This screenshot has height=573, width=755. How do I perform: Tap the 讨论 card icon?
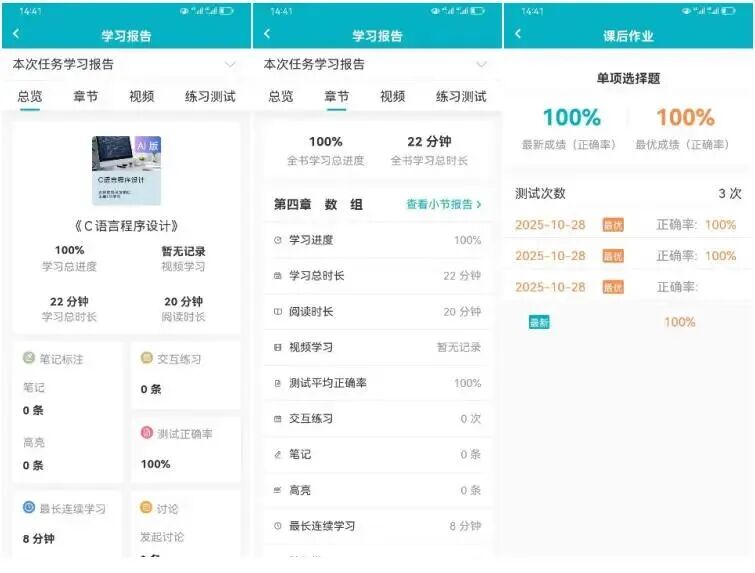click(x=146, y=507)
